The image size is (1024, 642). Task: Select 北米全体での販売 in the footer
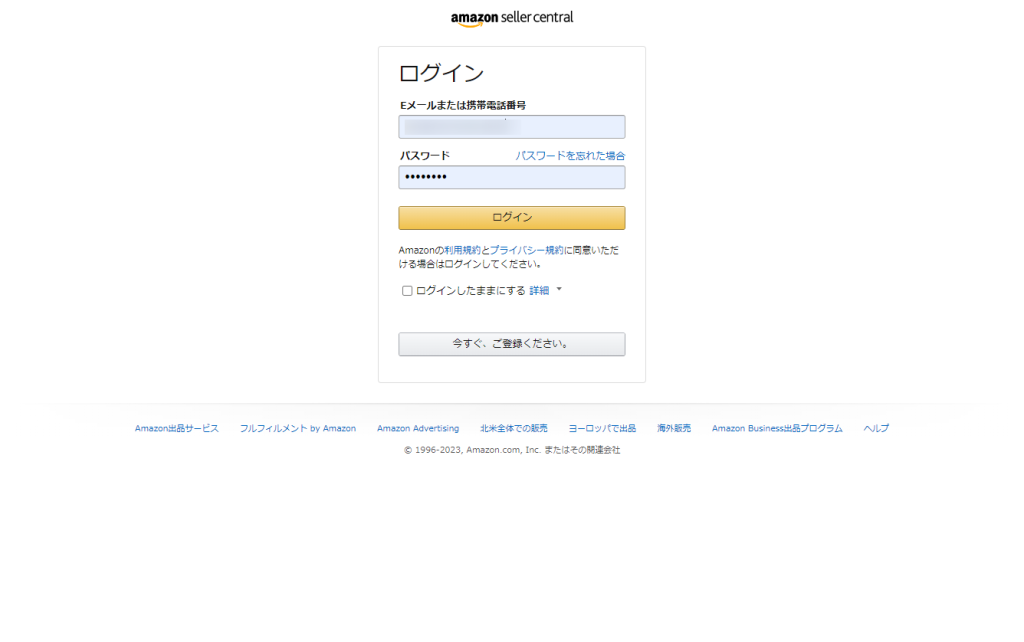click(x=513, y=429)
